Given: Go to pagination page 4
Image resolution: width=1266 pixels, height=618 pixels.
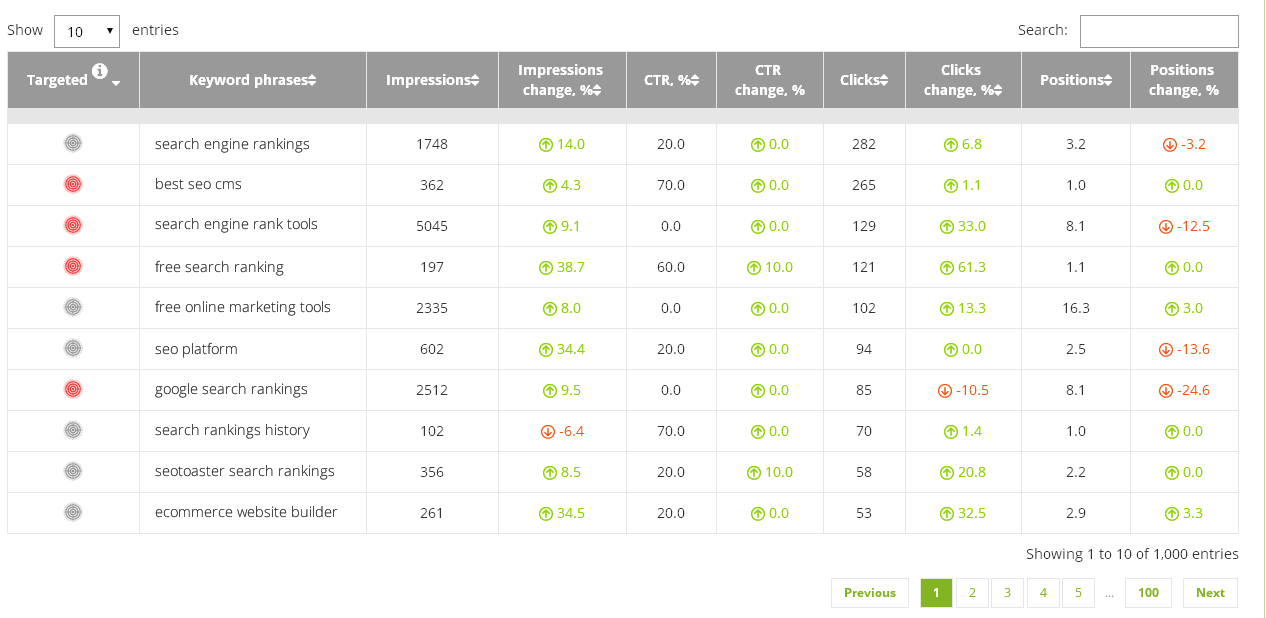Looking at the screenshot, I should coord(1043,593).
